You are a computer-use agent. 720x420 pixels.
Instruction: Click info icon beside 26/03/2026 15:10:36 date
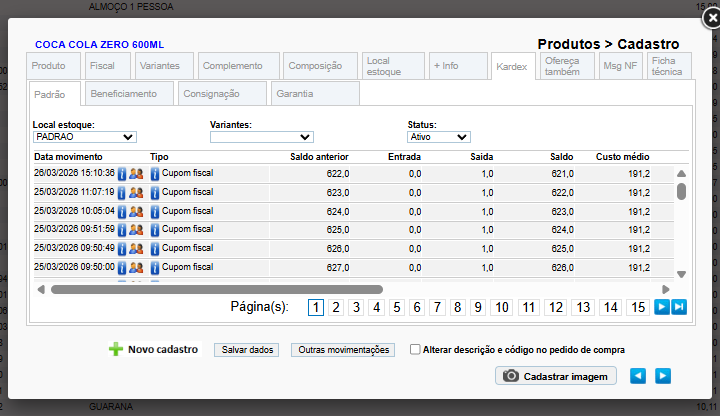click(122, 174)
